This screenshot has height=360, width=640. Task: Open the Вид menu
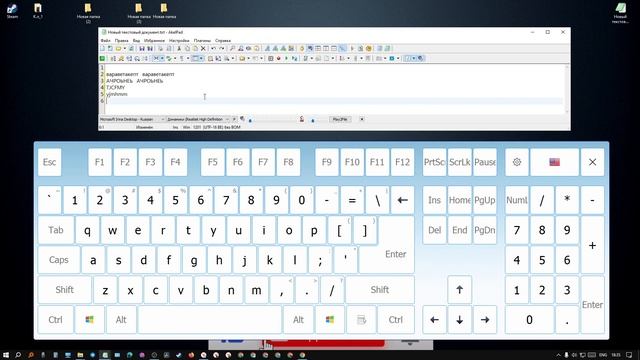pyautogui.click(x=137, y=40)
